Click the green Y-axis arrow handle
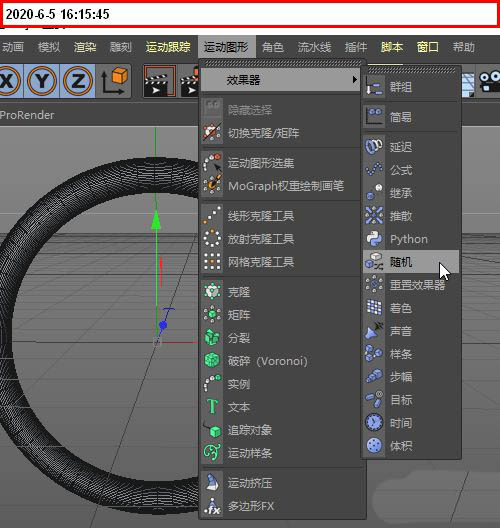Image resolution: width=500 pixels, height=528 pixels. coord(156,221)
